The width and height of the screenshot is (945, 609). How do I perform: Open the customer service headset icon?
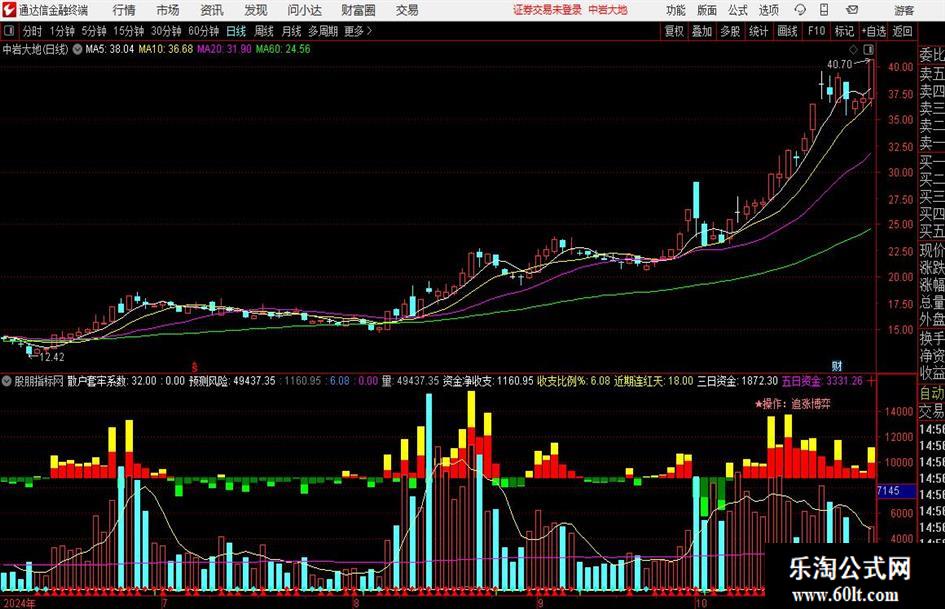(800, 10)
